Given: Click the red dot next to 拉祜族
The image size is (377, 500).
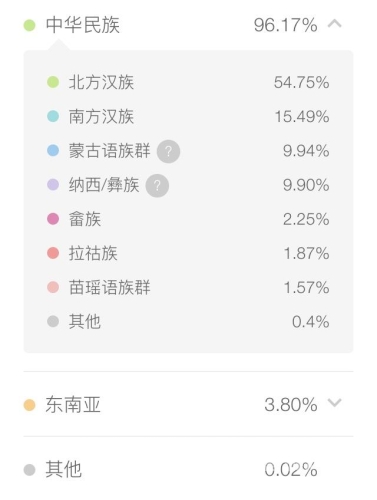Looking at the screenshot, I should 53,253.
